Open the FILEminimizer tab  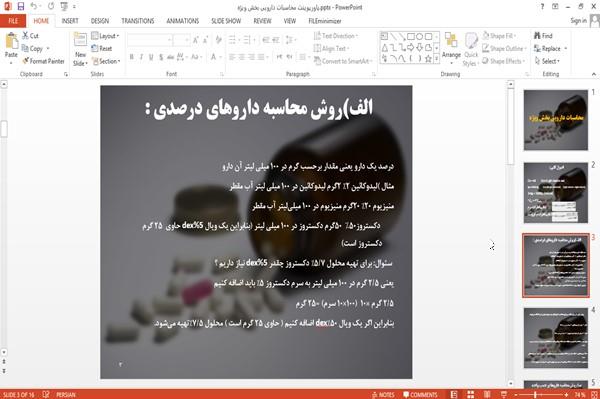(325, 21)
